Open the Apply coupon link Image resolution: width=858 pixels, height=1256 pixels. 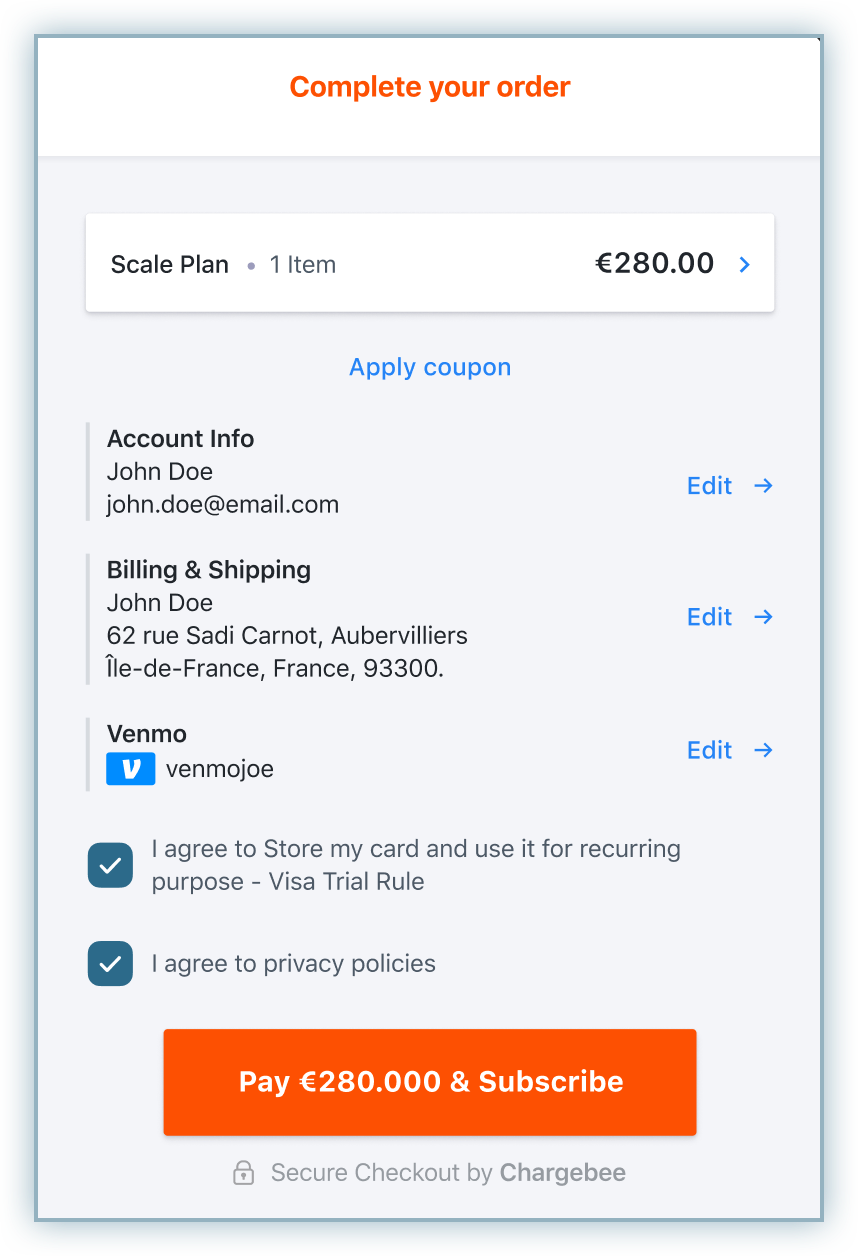(x=430, y=367)
